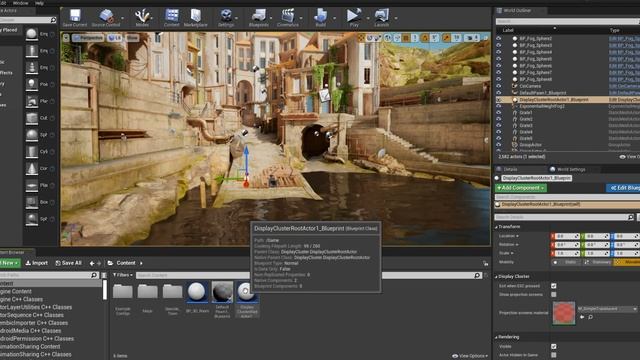Viewport: 640px width, 360px height.
Task: Open viewport options dropdown arrow
Action: point(66,38)
